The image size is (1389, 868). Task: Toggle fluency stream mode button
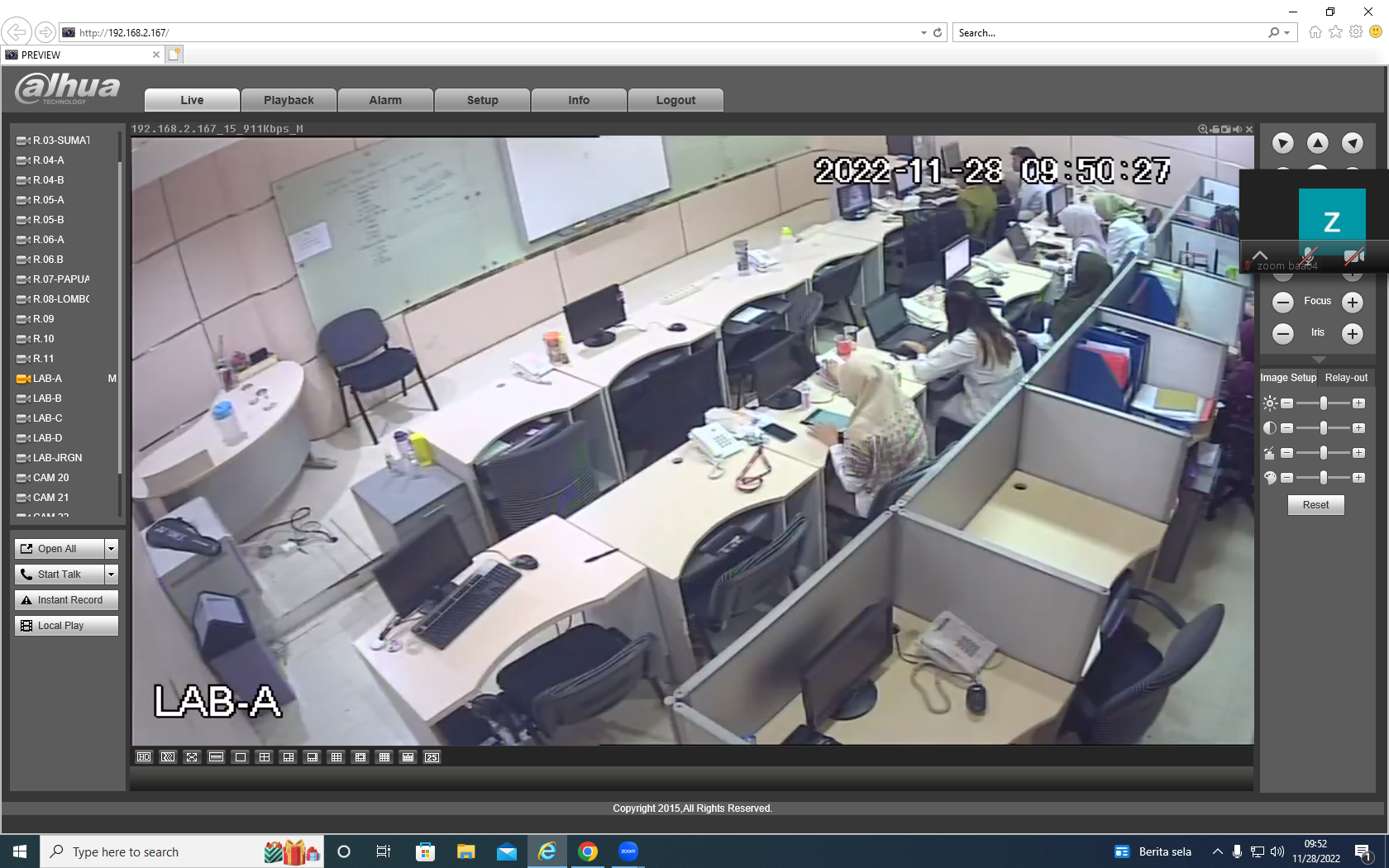pyautogui.click(x=168, y=757)
